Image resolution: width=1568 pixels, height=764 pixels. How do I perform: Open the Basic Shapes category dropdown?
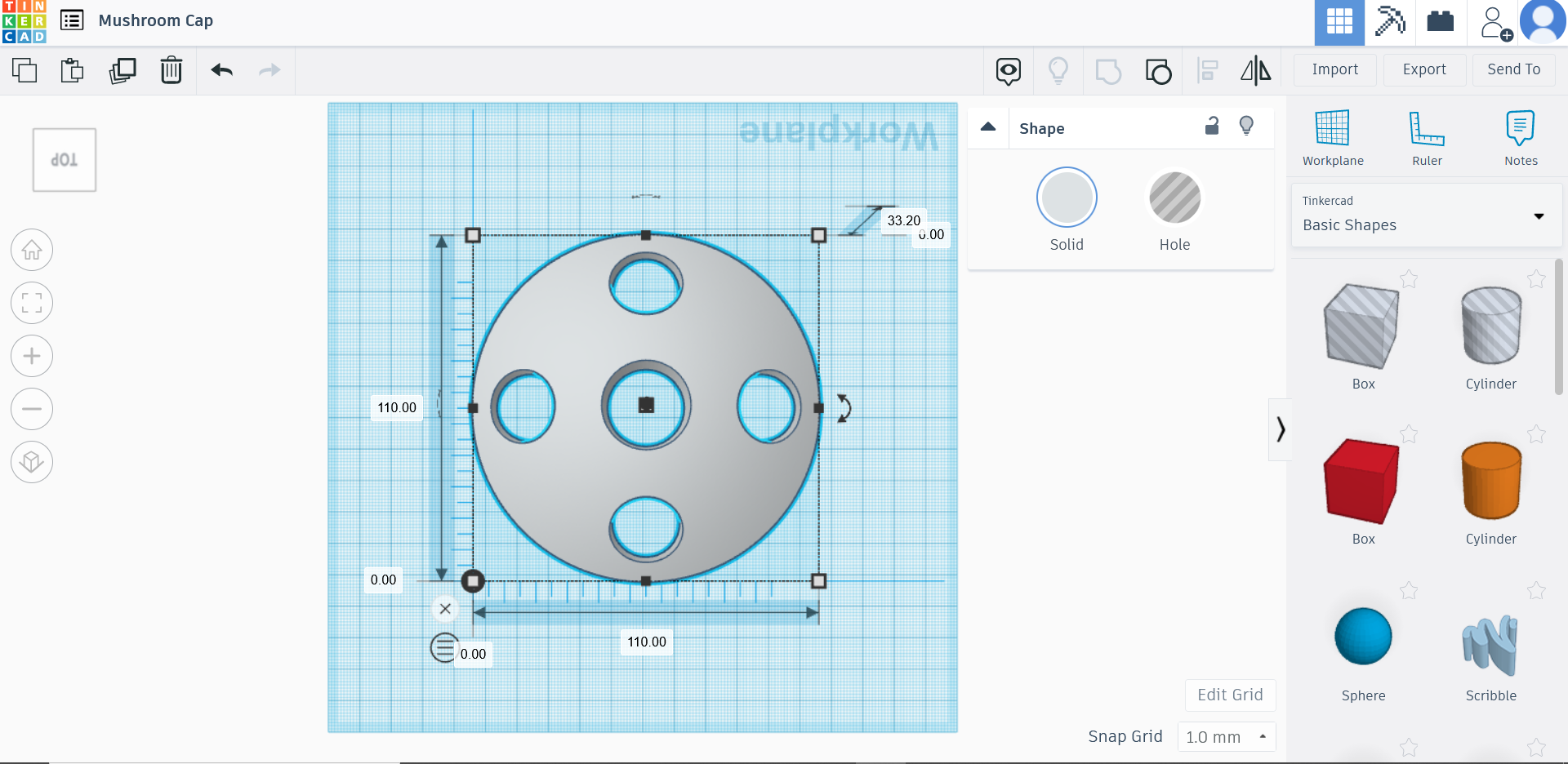pos(1539,216)
